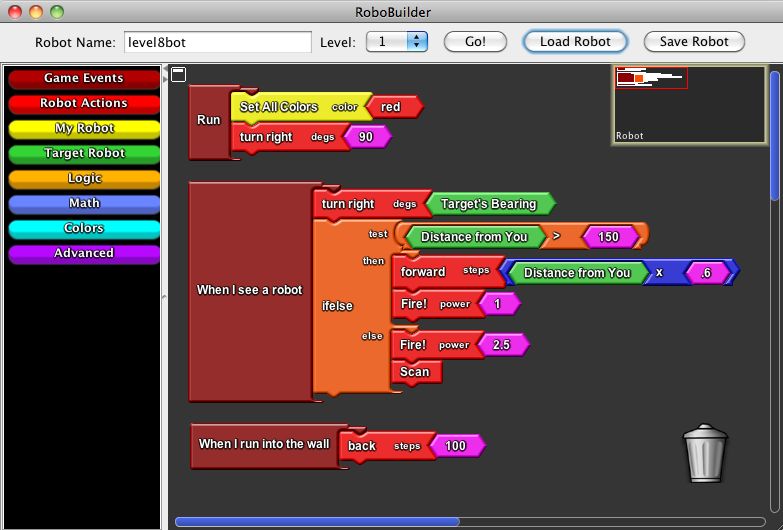Open the Colors block drawer

[x=83, y=228]
